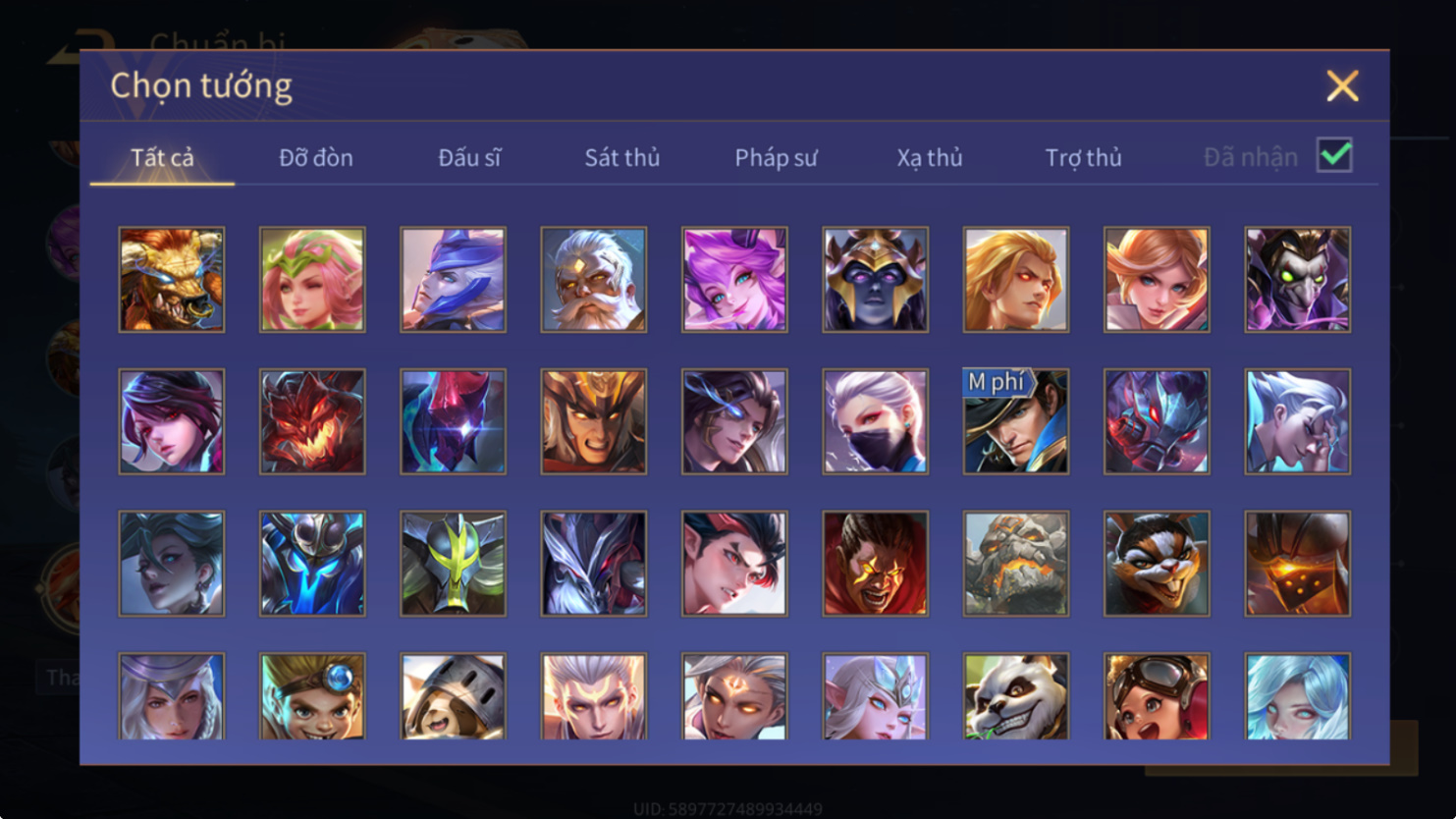Switch to the Đấu sĩ tab
The height and width of the screenshot is (819, 1456).
469,157
